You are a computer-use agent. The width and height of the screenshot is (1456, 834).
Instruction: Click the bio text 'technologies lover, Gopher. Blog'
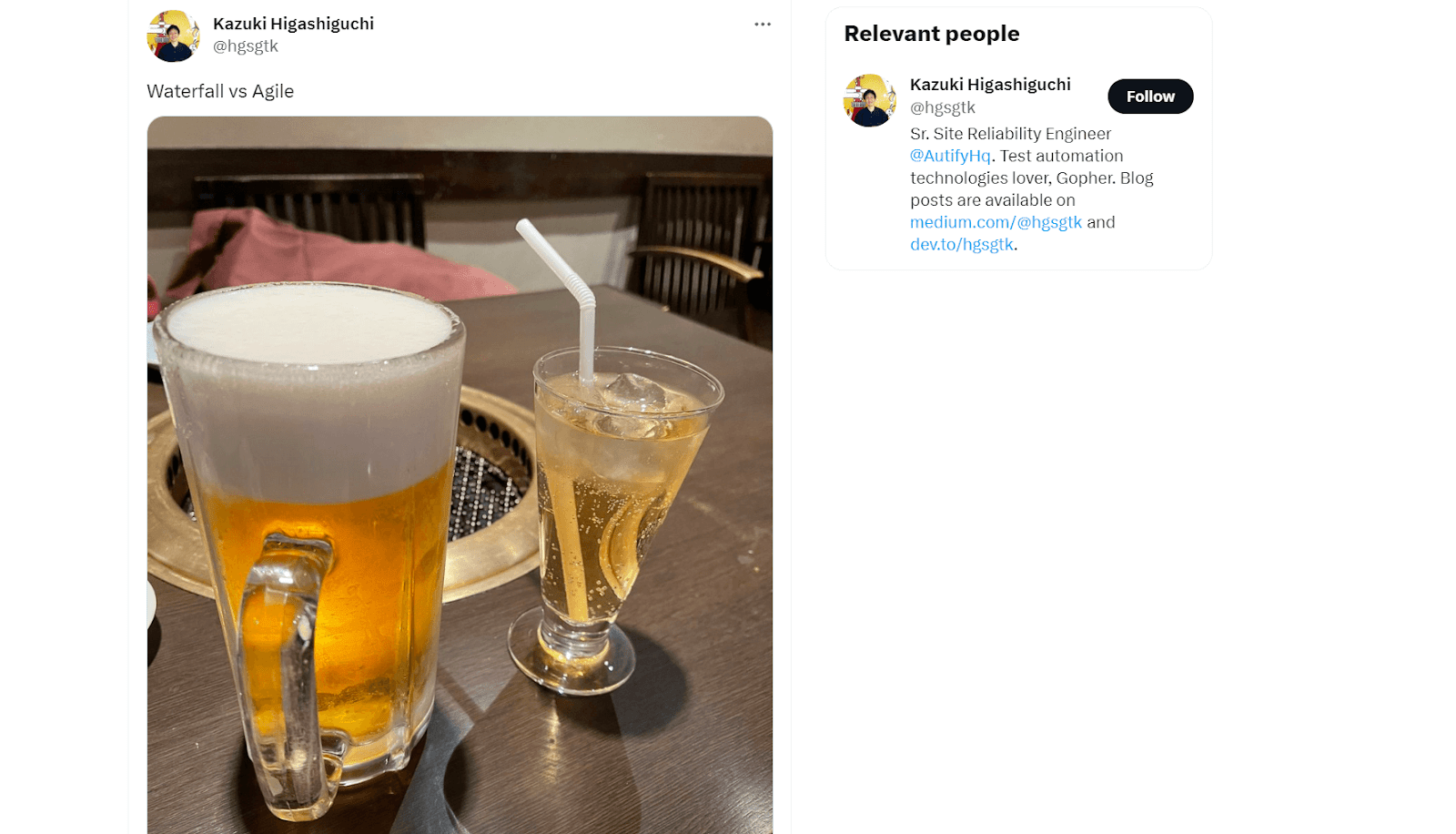(x=1032, y=178)
